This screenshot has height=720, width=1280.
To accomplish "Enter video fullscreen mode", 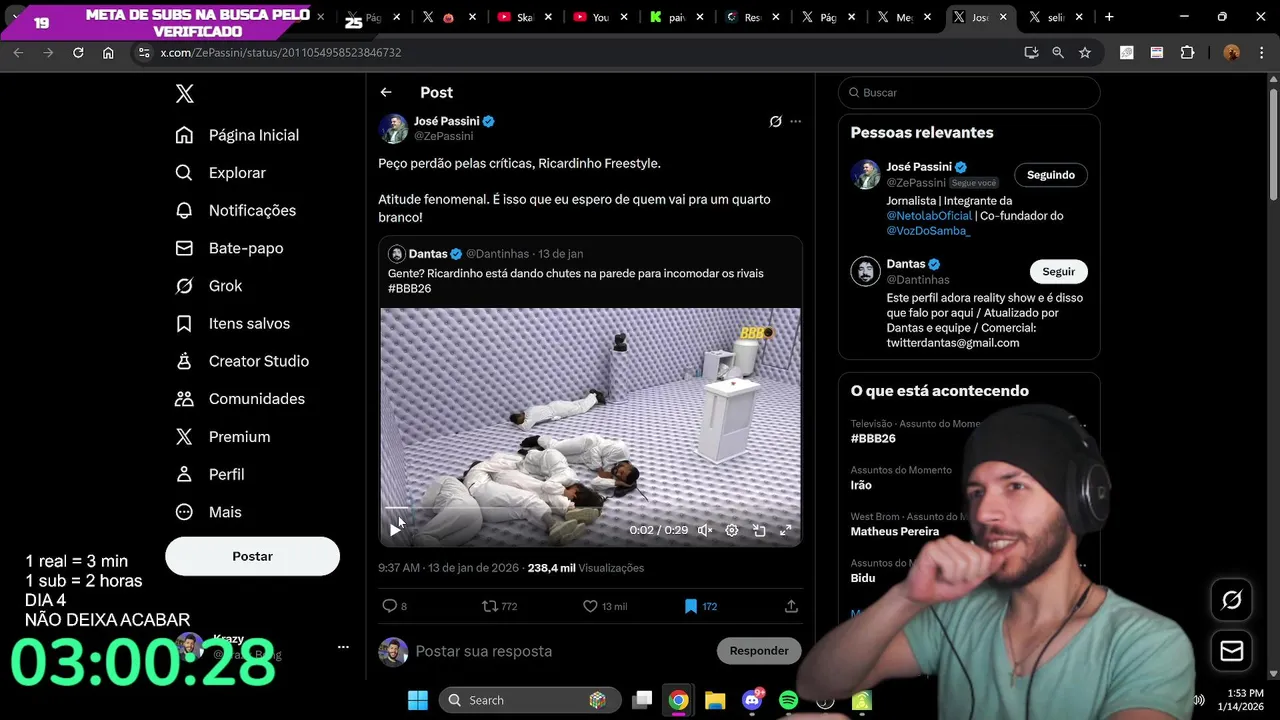I will 786,530.
